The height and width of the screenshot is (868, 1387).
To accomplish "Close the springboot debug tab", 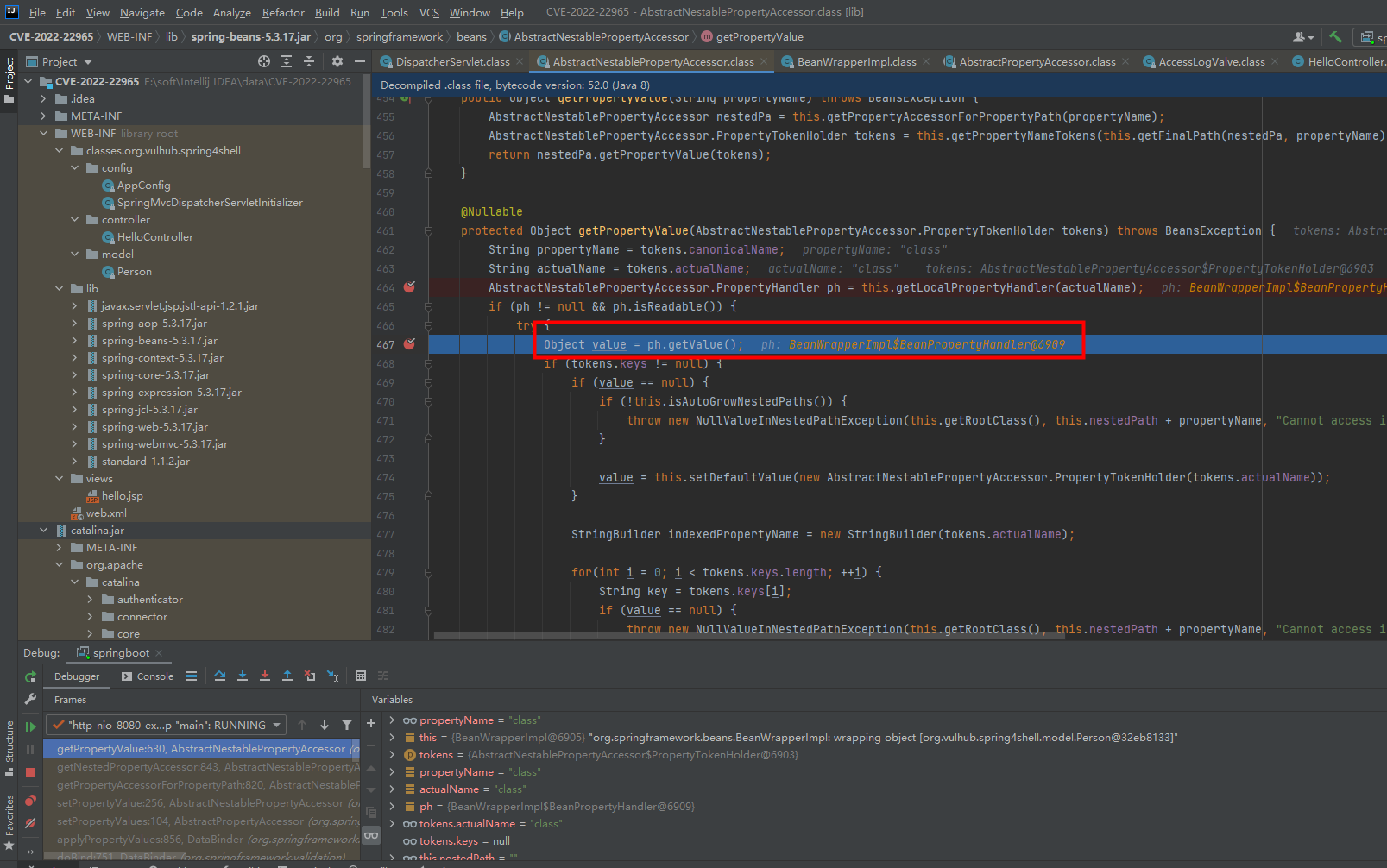I will (159, 654).
